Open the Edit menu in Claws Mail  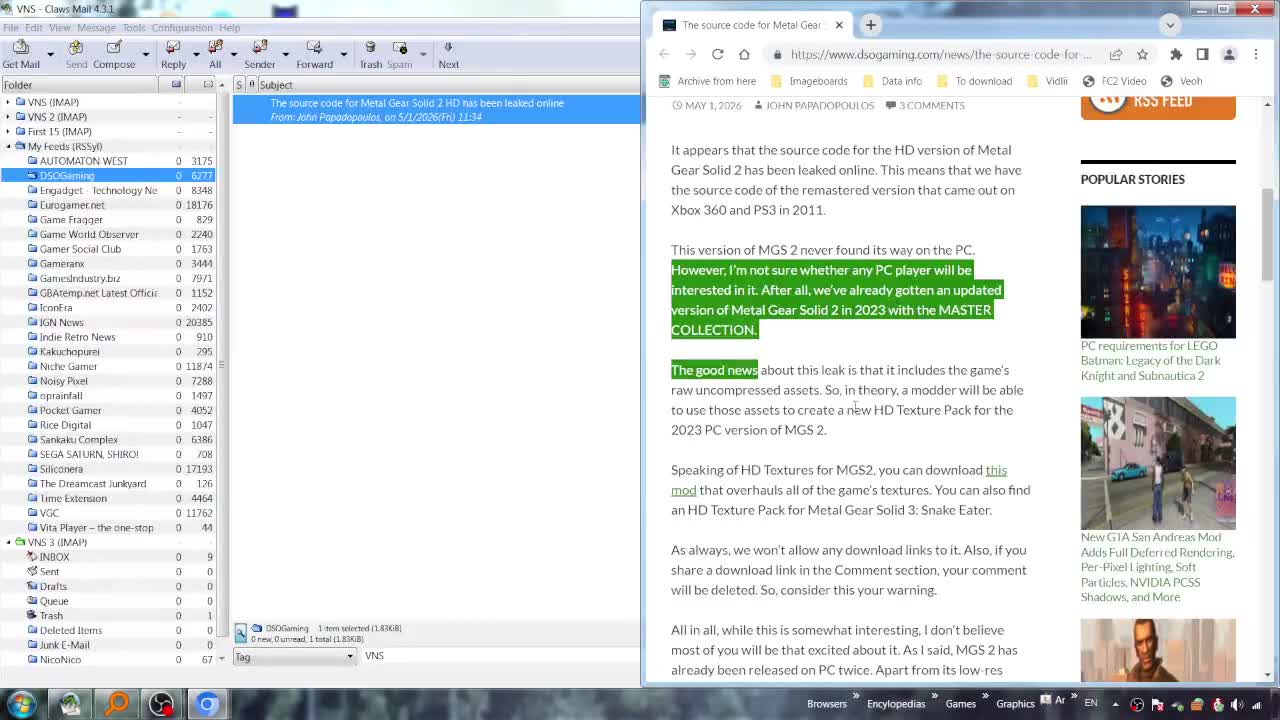[33, 28]
